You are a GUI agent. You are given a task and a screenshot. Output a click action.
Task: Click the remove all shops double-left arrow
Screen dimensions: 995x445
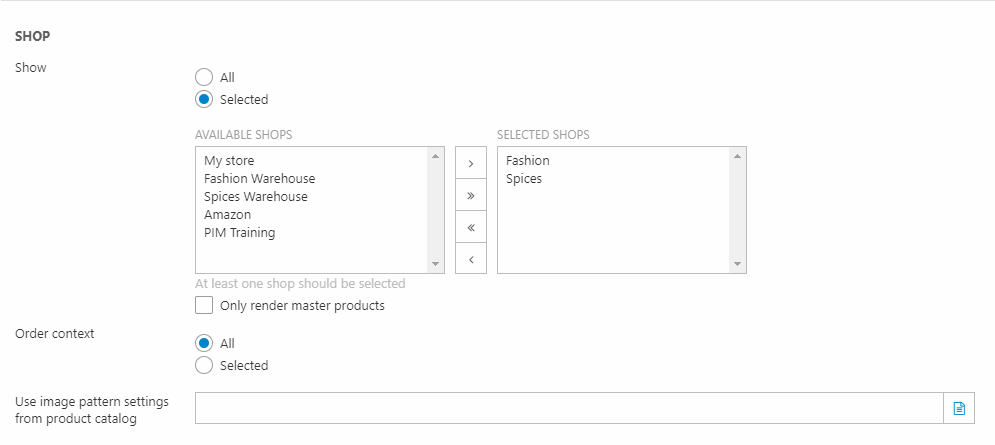click(x=470, y=227)
